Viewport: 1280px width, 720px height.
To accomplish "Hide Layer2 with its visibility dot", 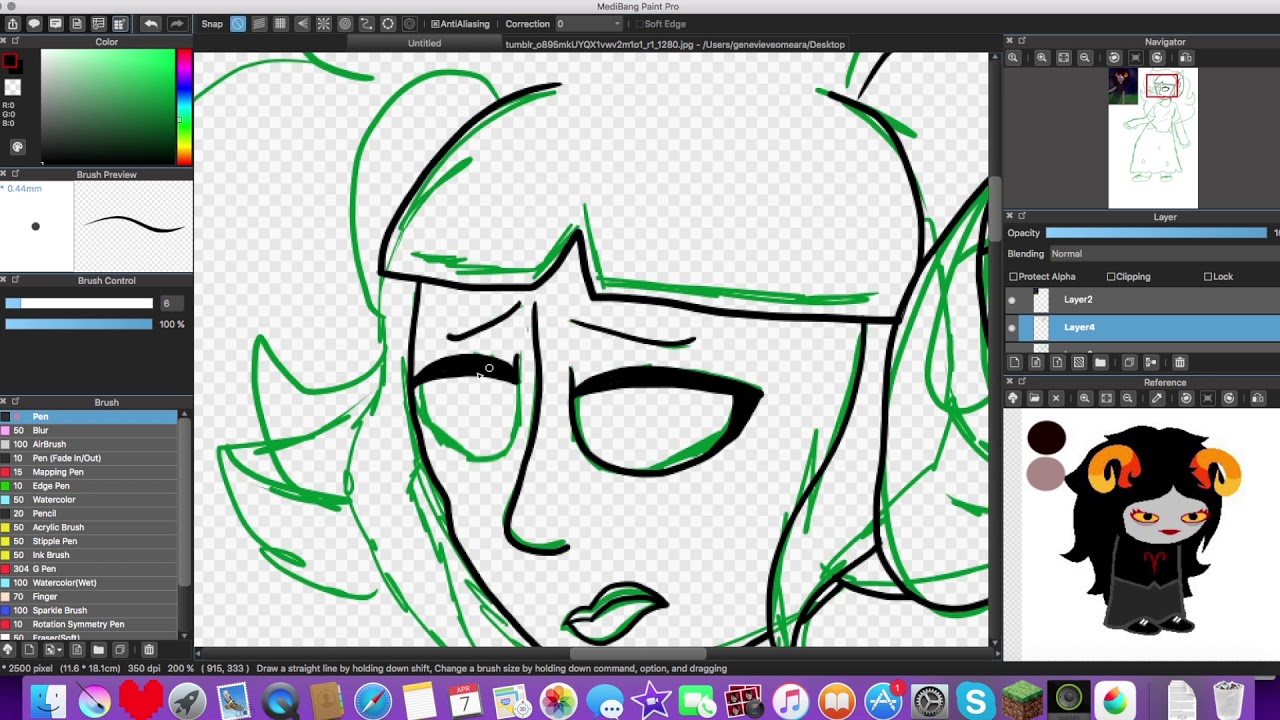I will 1012,300.
